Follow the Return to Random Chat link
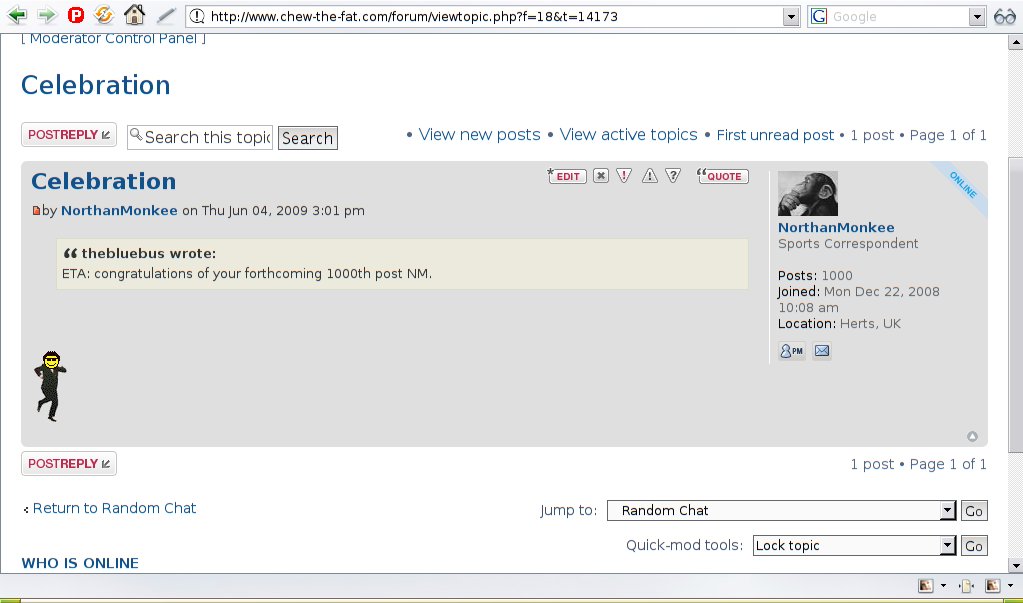The height and width of the screenshot is (603, 1023). tap(114, 508)
